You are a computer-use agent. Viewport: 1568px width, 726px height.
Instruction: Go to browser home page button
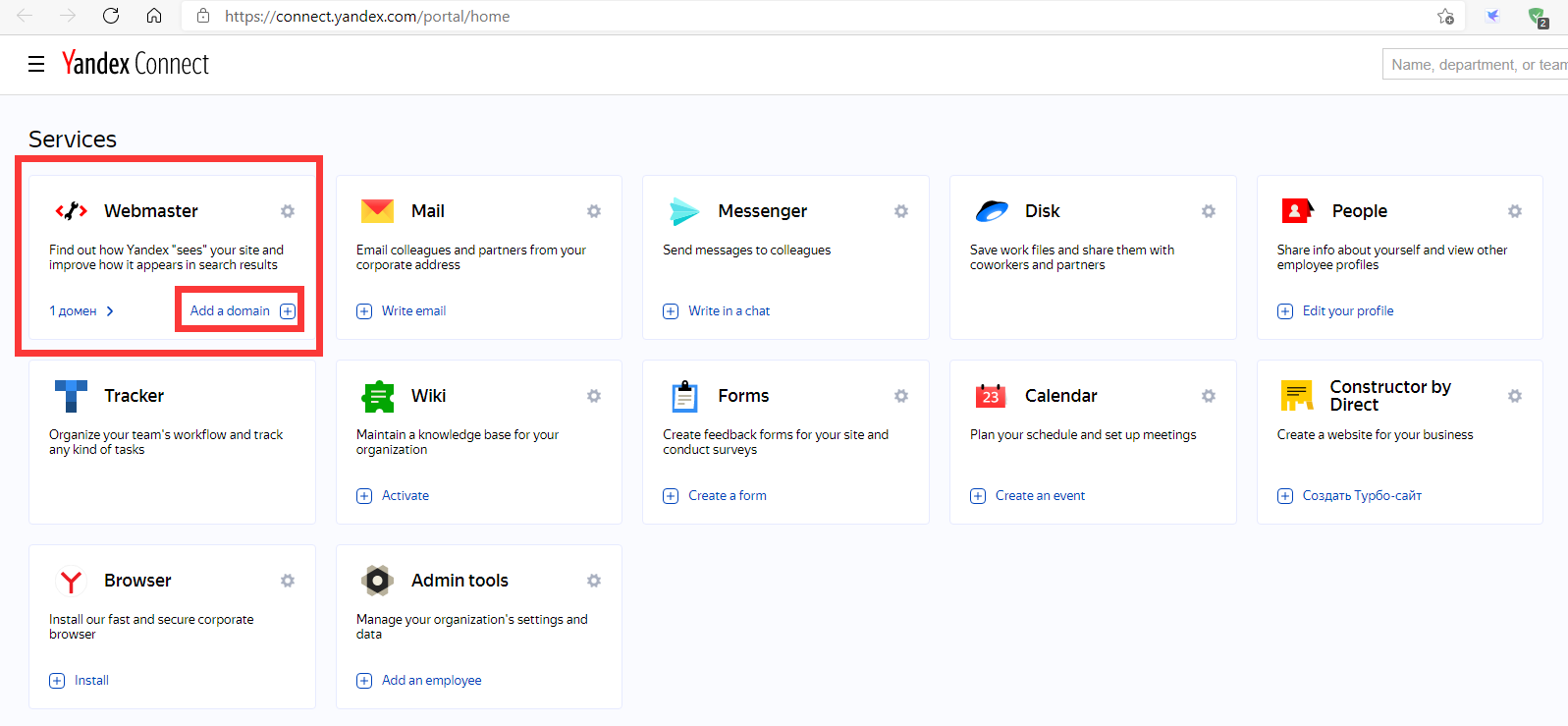[x=154, y=16]
